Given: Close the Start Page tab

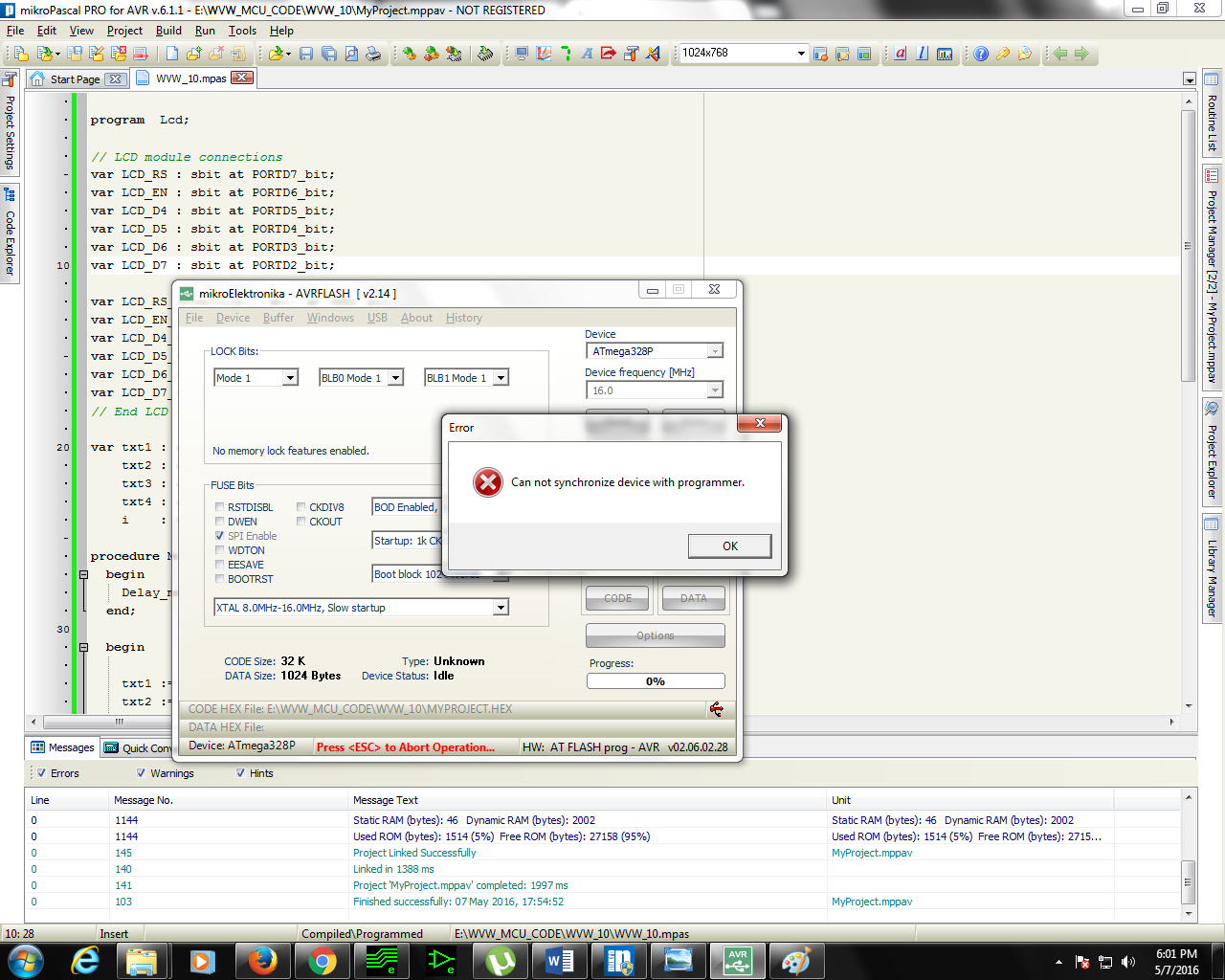Looking at the screenshot, I should pyautogui.click(x=115, y=79).
